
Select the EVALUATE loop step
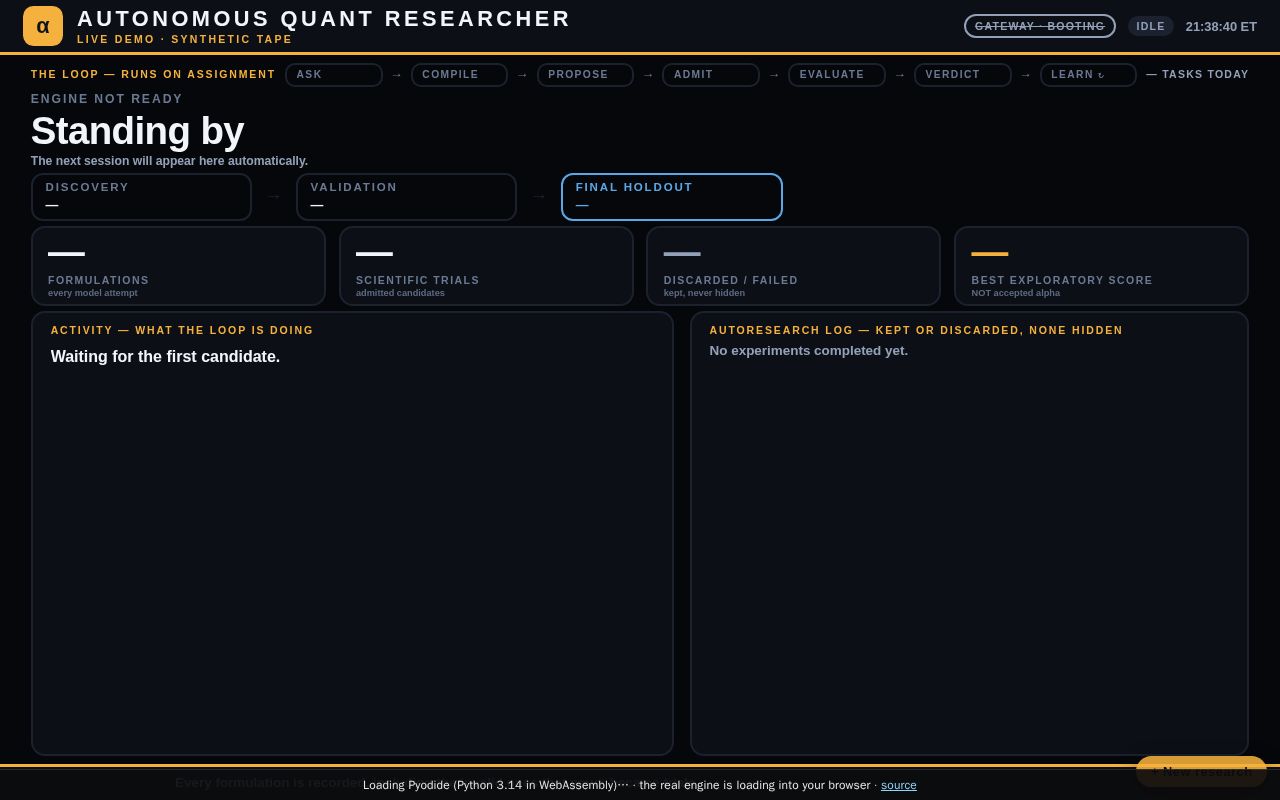(x=837, y=75)
